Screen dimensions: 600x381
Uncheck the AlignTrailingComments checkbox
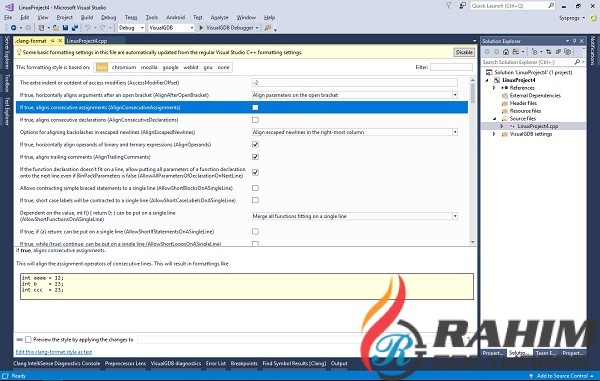pyautogui.click(x=255, y=157)
